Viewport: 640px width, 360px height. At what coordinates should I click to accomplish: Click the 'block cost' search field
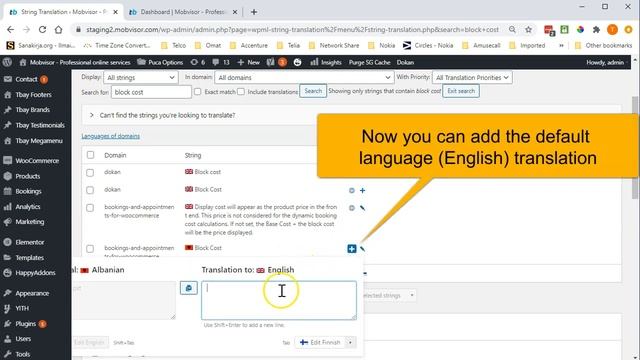151,92
